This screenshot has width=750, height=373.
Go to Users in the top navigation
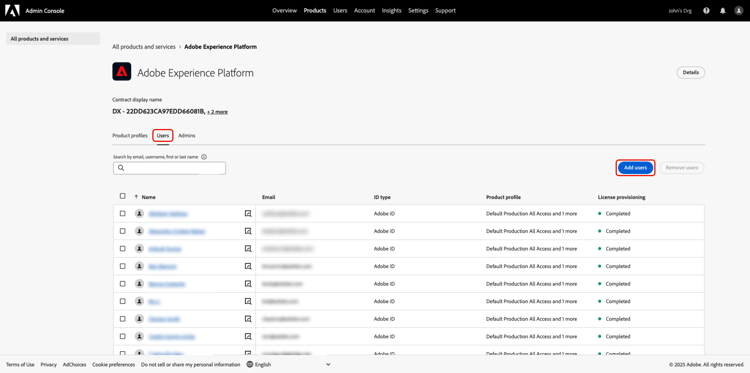(340, 11)
